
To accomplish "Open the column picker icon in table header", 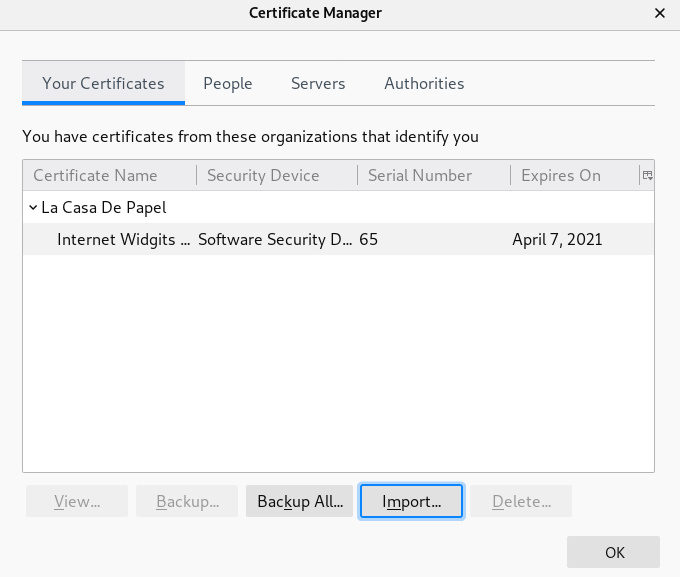I will pyautogui.click(x=647, y=175).
